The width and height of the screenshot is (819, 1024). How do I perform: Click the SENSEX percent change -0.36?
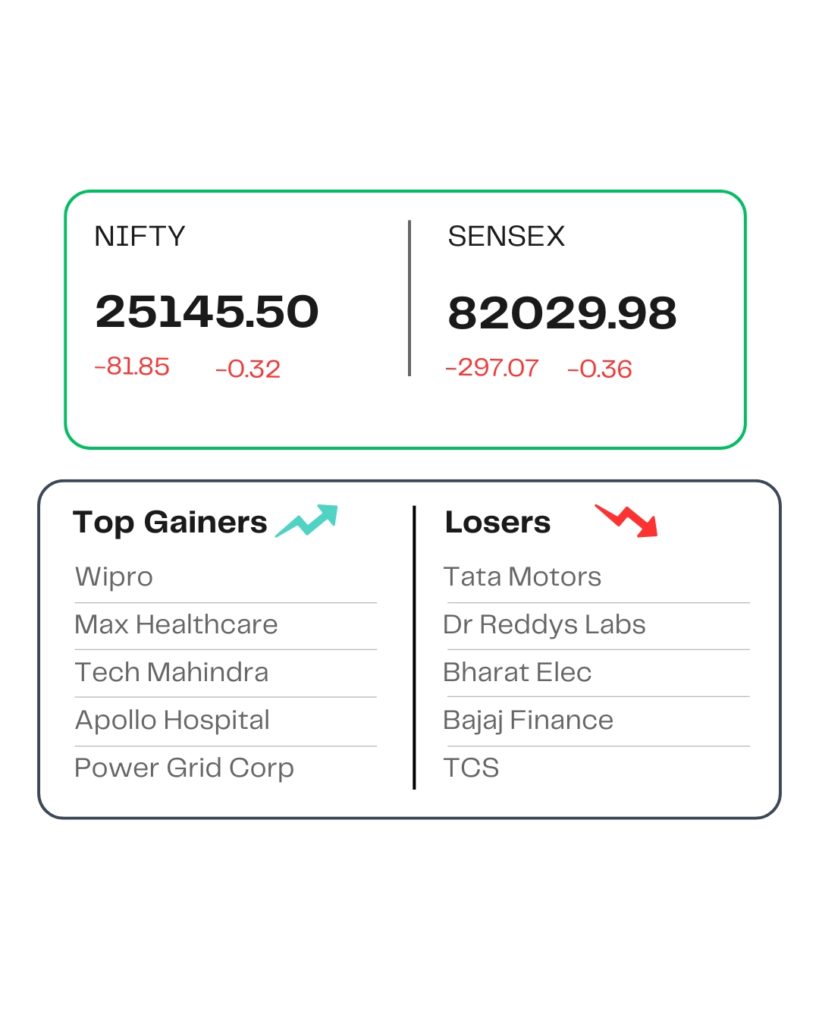pos(600,369)
